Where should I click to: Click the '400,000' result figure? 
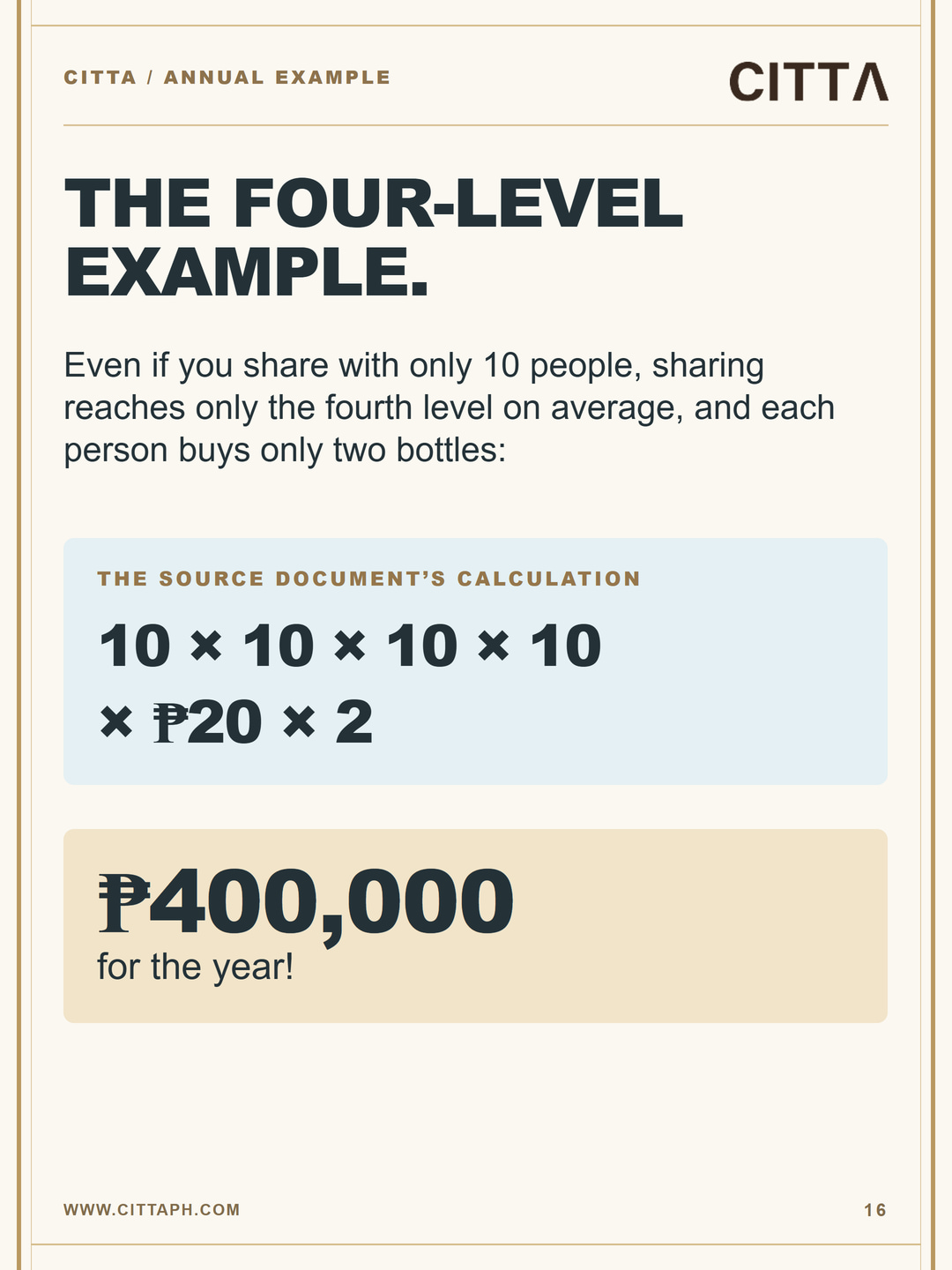click(x=331, y=902)
